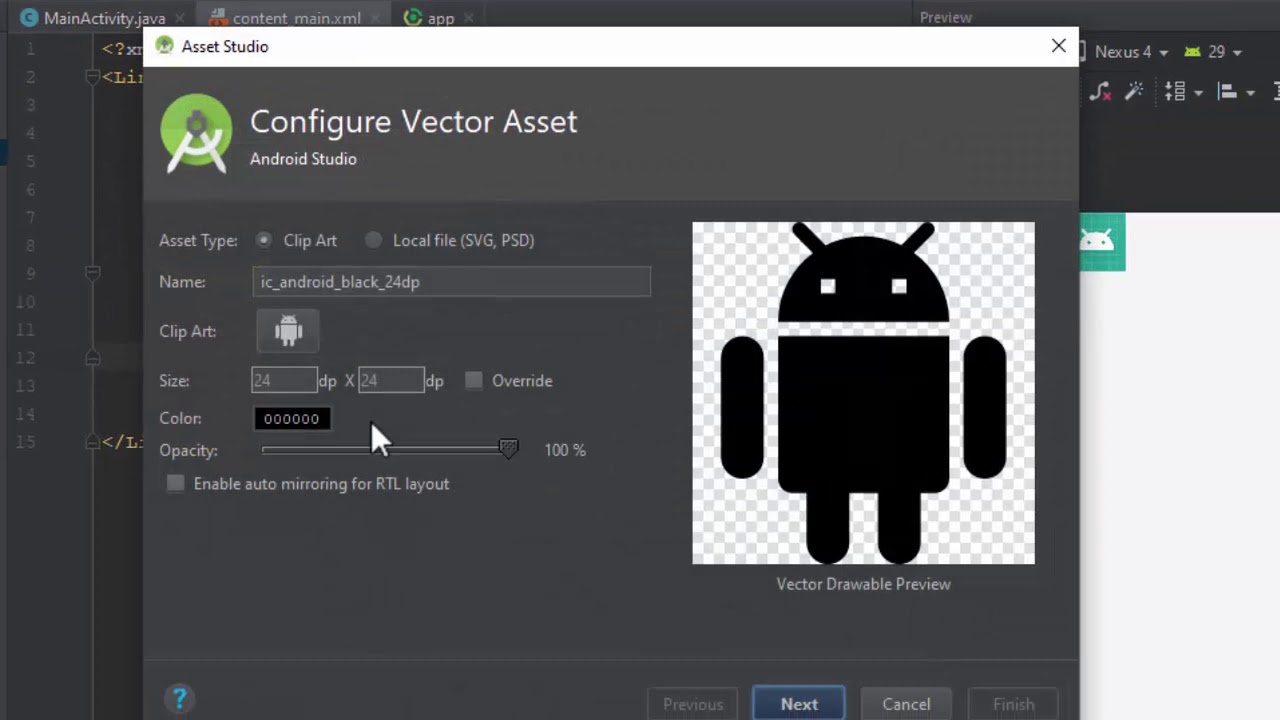Screen dimensions: 1280x720
Task: Click the height size field
Action: click(x=391, y=380)
